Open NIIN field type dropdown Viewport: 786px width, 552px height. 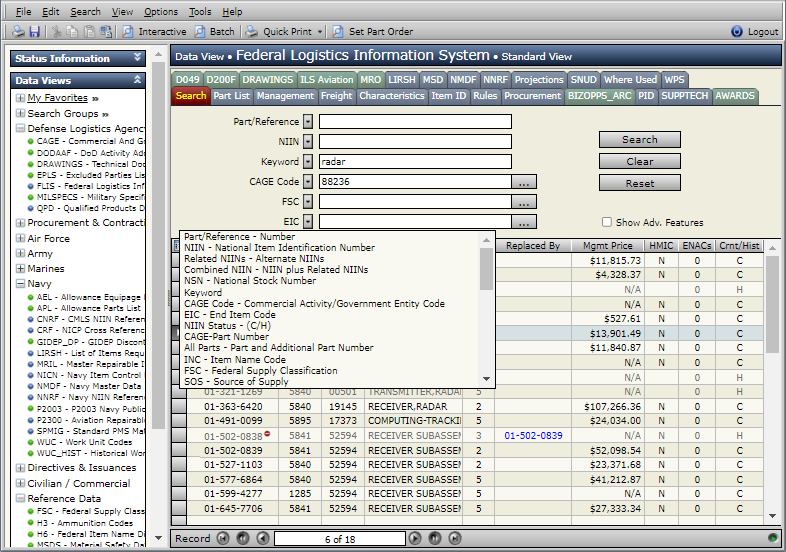pos(308,141)
